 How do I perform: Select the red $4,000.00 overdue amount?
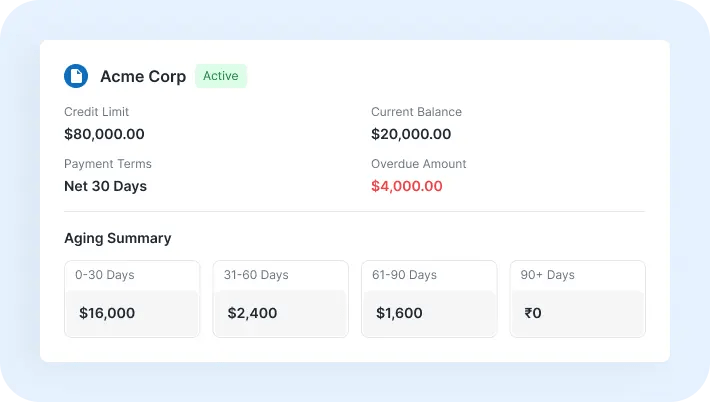[x=407, y=186]
